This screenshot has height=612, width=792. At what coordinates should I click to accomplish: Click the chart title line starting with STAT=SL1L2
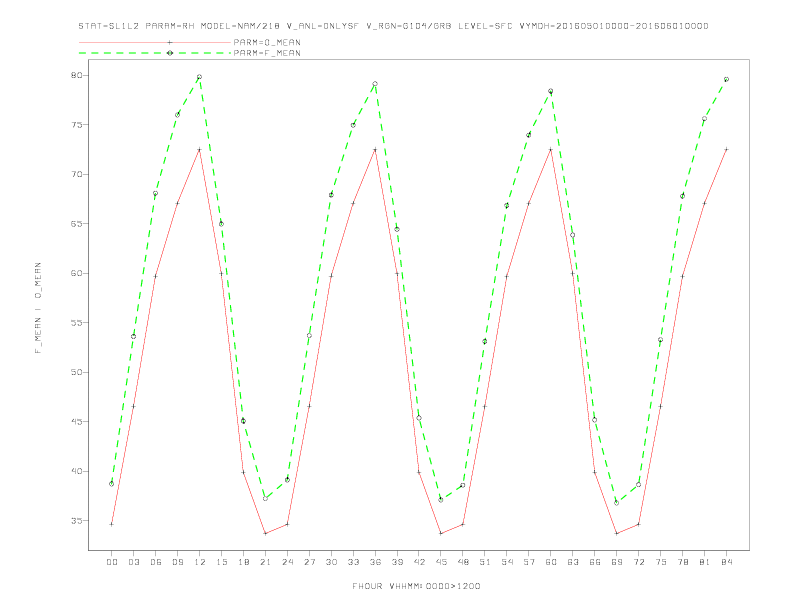pos(393,26)
